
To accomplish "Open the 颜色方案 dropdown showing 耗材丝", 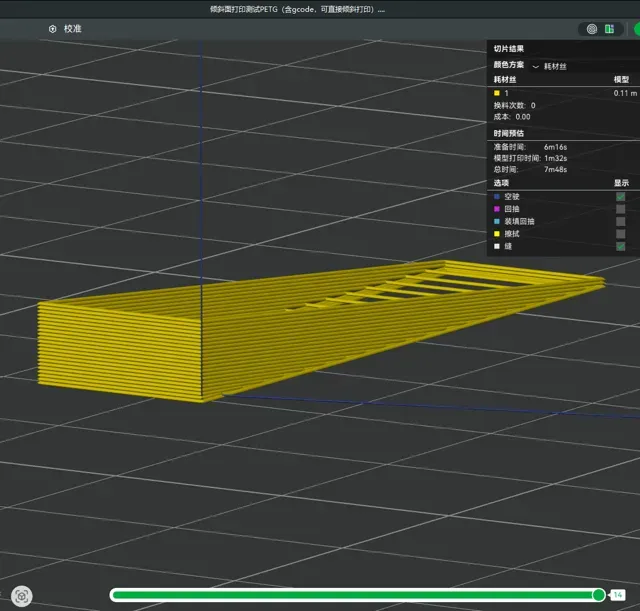I will 583,67.
